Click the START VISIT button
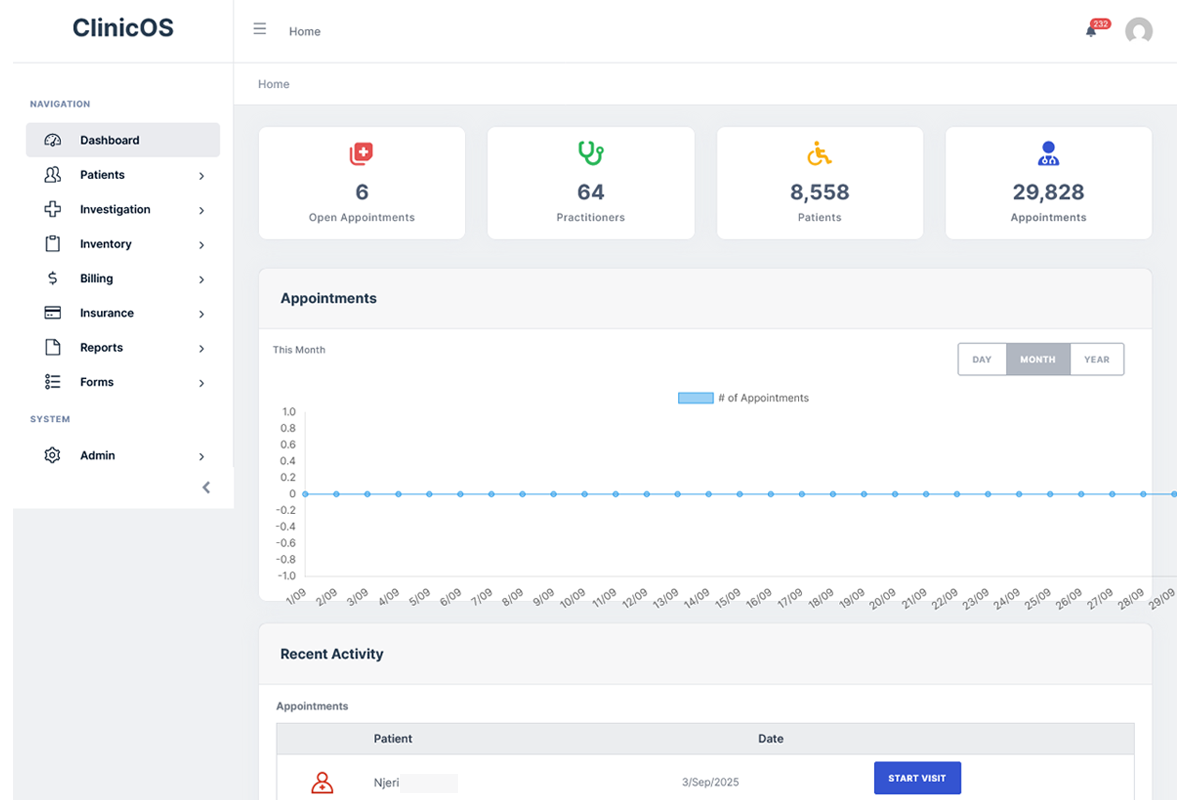The image size is (1200, 800). point(917,777)
